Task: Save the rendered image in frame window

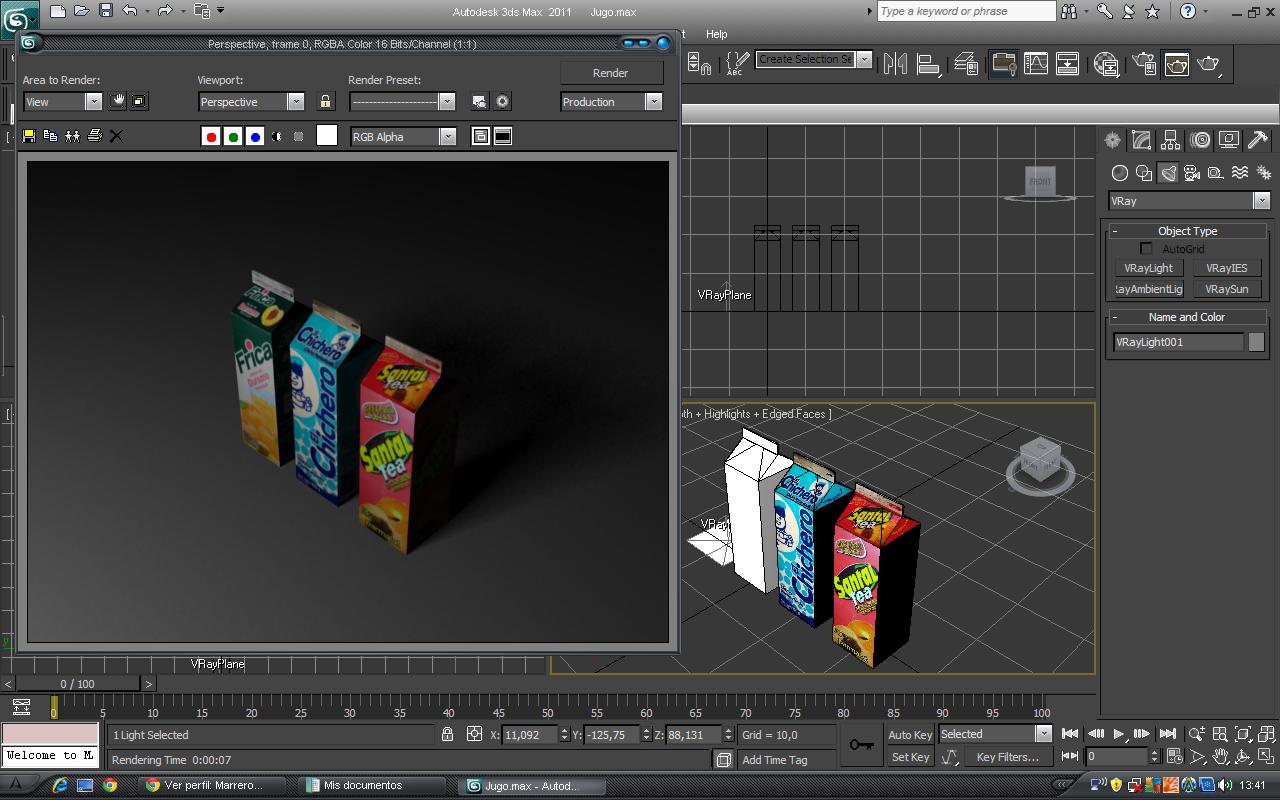Action: [x=29, y=136]
